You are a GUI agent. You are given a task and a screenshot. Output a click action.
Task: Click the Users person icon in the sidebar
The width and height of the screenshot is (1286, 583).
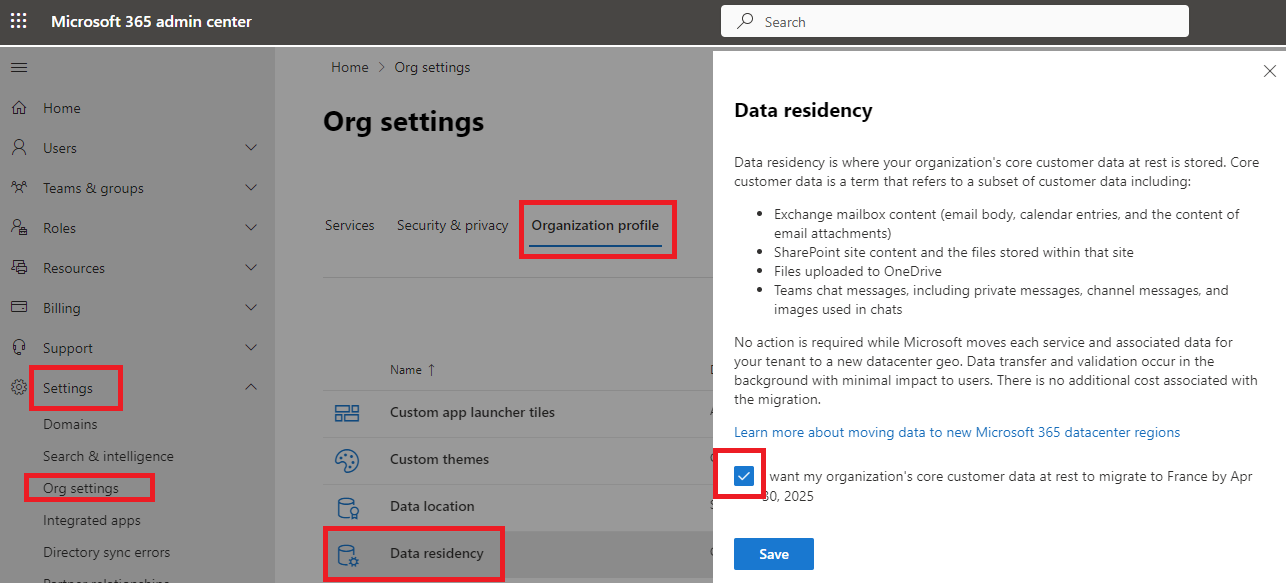click(19, 148)
